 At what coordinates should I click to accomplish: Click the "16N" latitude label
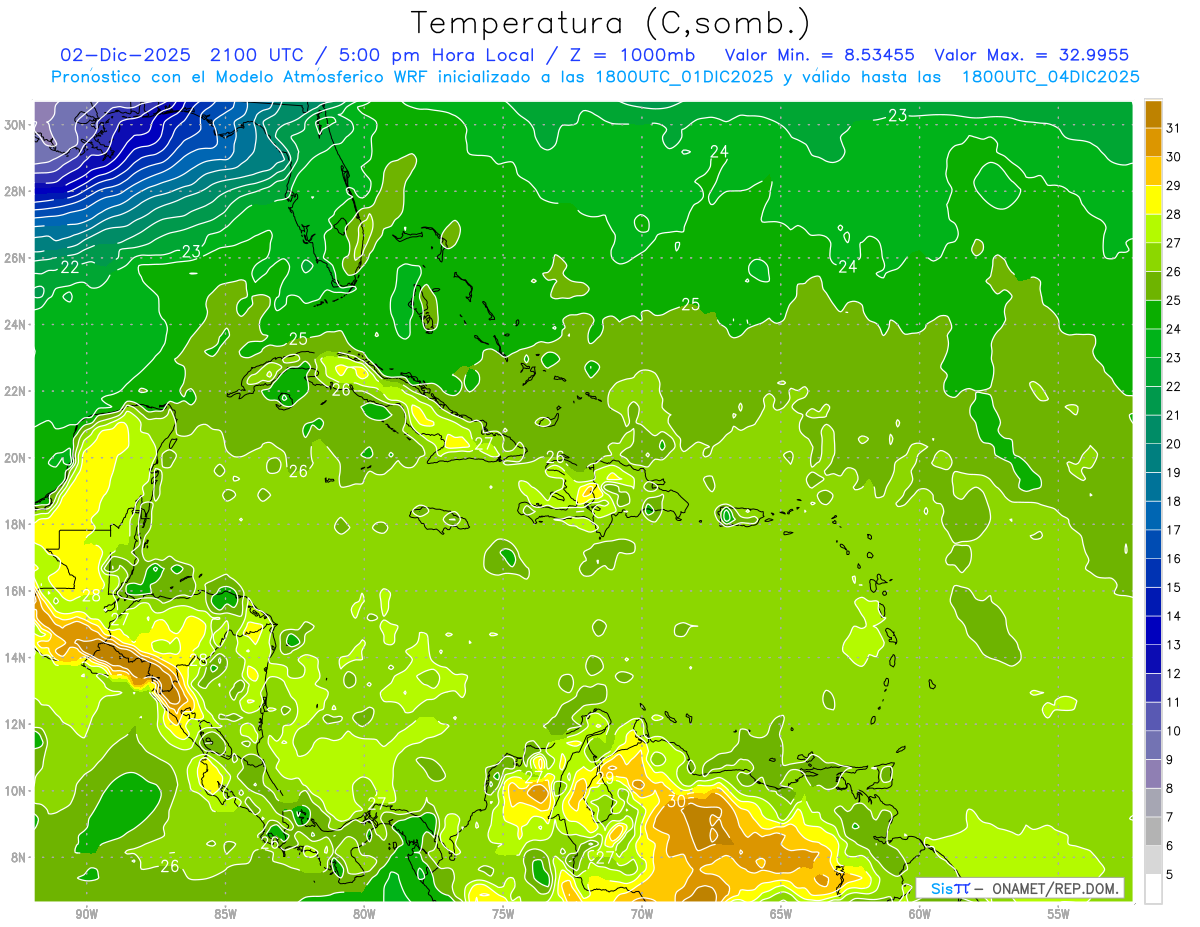[15, 591]
